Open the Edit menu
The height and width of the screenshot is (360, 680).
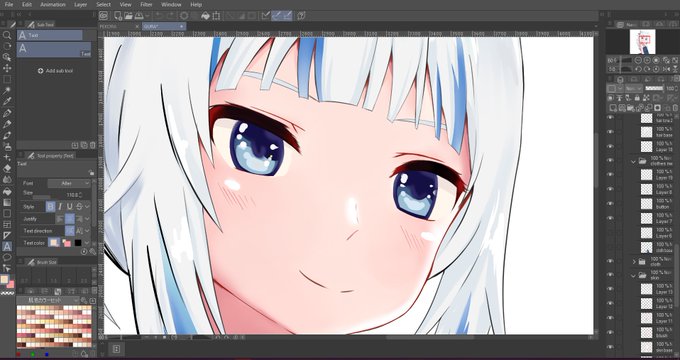(x=27, y=4)
